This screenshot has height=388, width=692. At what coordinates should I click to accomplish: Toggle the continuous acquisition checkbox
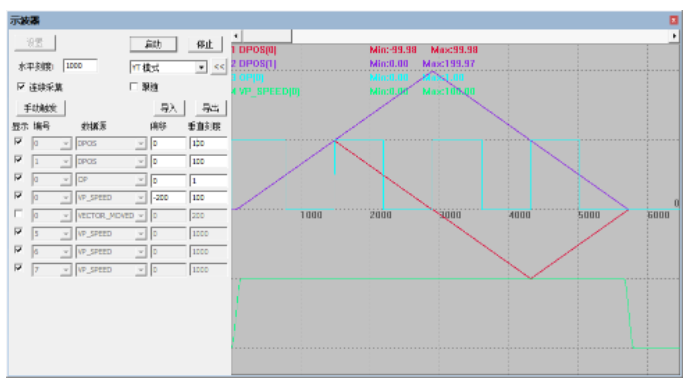(21, 86)
